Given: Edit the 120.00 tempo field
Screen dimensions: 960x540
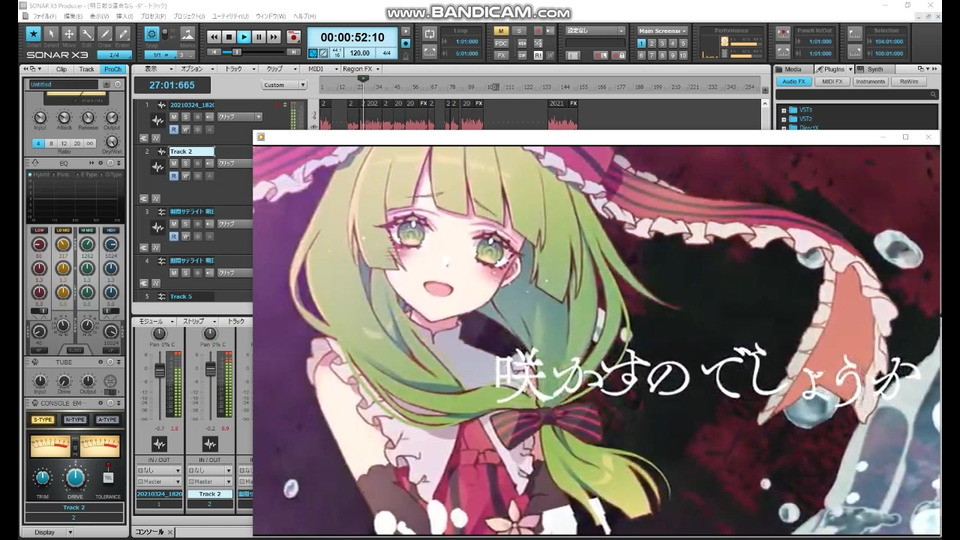Looking at the screenshot, I should pyautogui.click(x=359, y=53).
